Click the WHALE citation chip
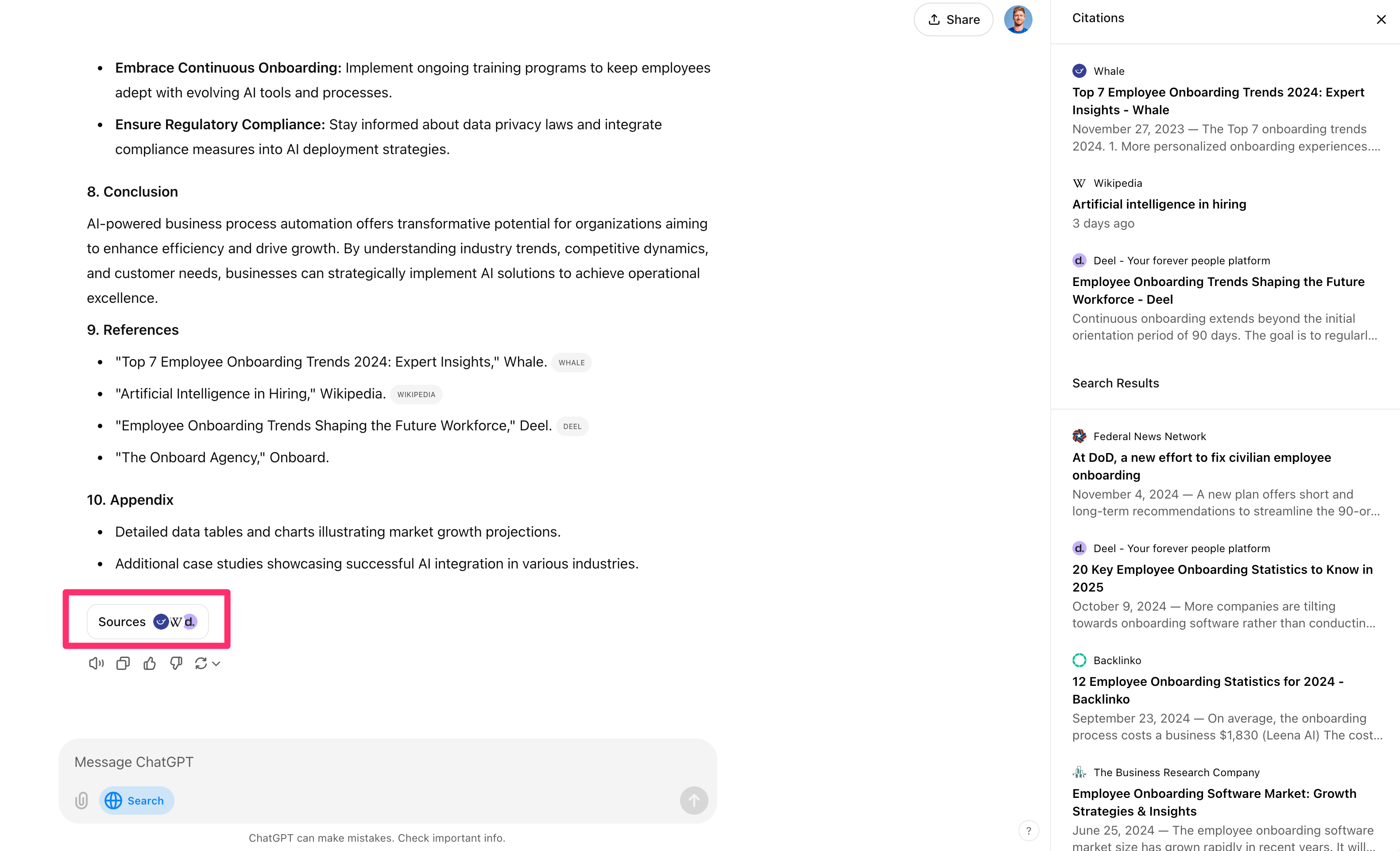The height and width of the screenshot is (851, 1400). 571,363
